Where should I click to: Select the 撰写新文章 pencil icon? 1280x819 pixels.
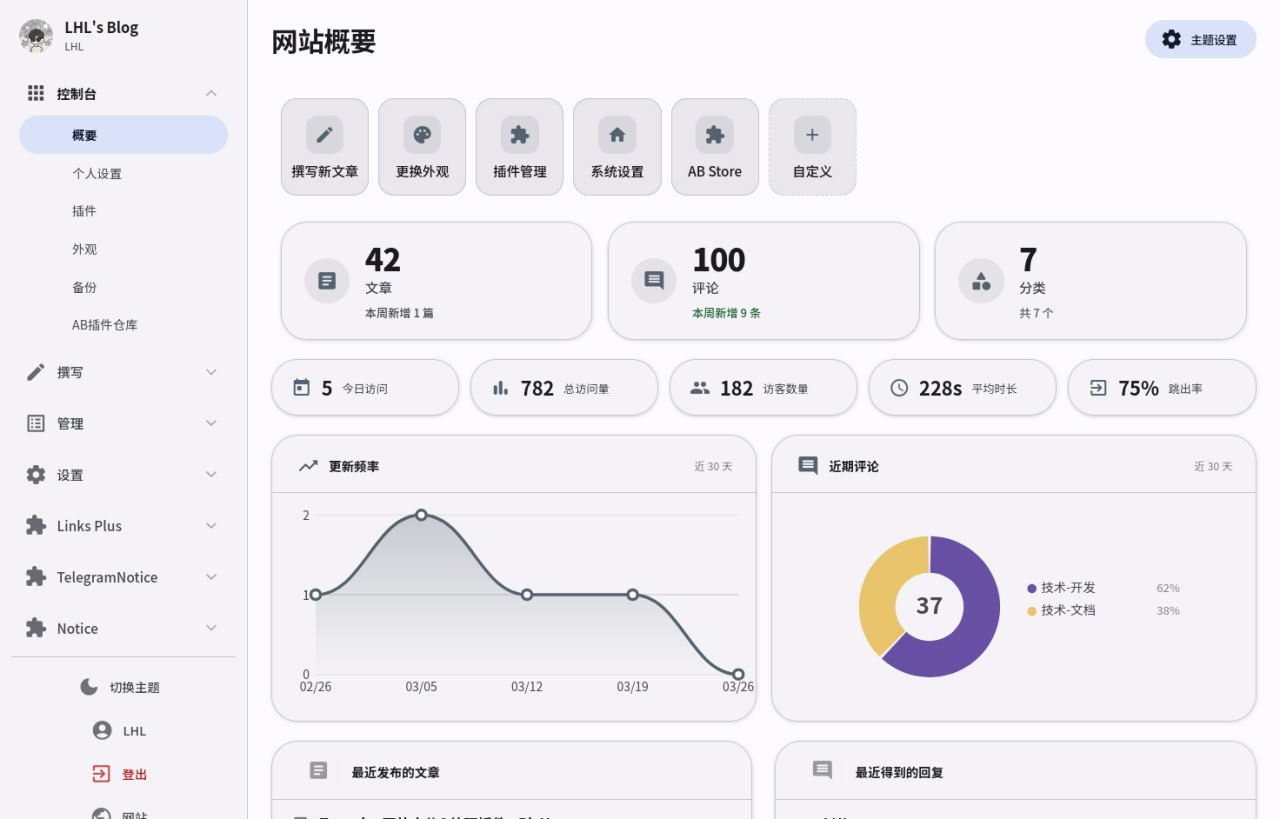pos(324,132)
